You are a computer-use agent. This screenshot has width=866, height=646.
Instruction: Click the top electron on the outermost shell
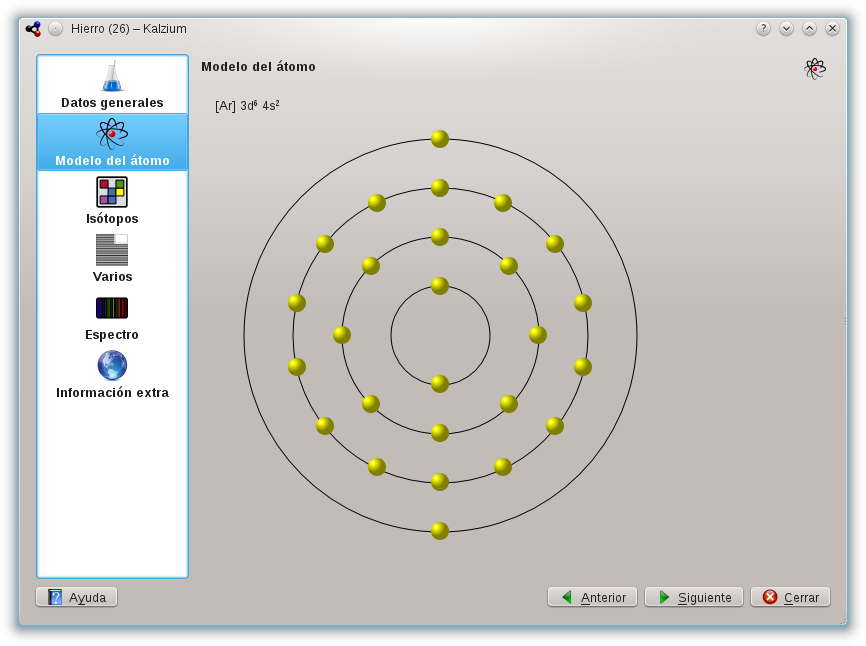(440, 139)
